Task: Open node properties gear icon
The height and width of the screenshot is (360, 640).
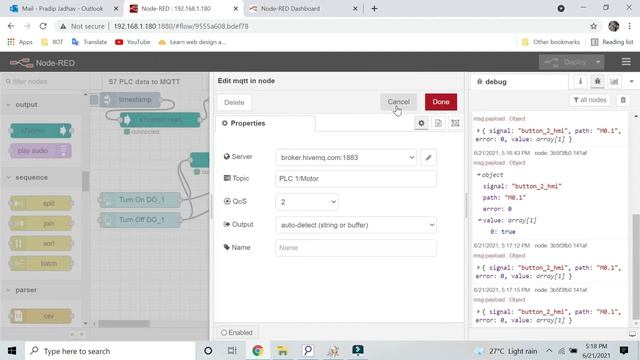Action: 421,123
